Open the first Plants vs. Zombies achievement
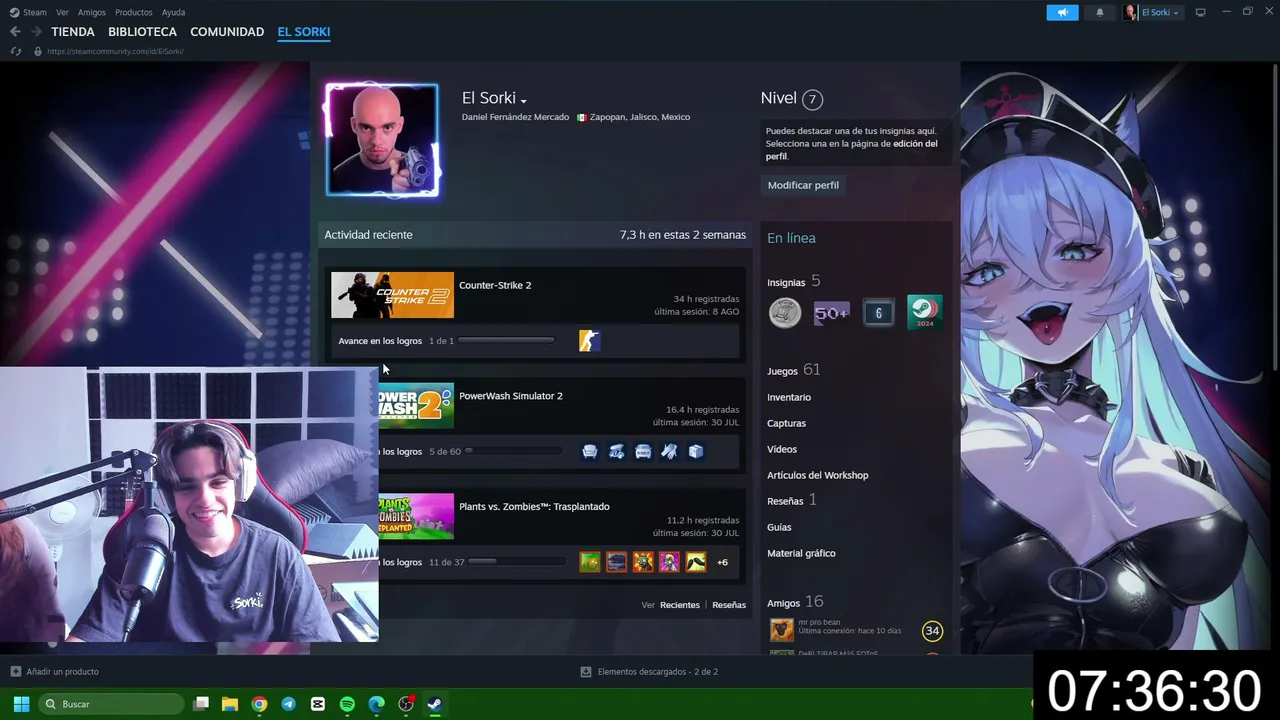 590,562
